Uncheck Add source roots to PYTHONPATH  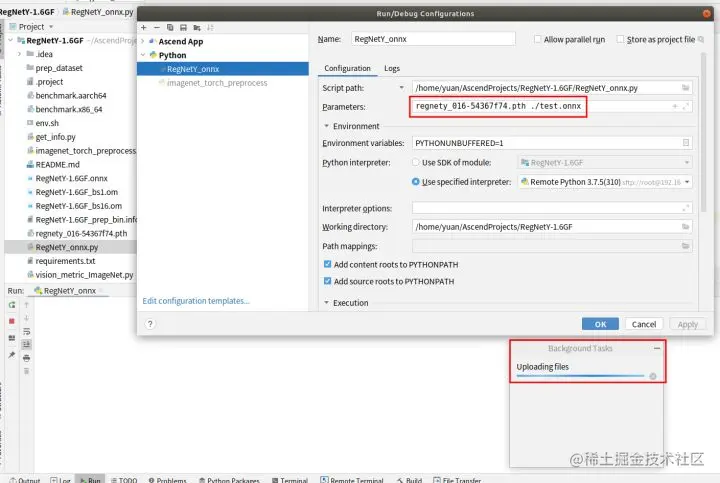(327, 281)
